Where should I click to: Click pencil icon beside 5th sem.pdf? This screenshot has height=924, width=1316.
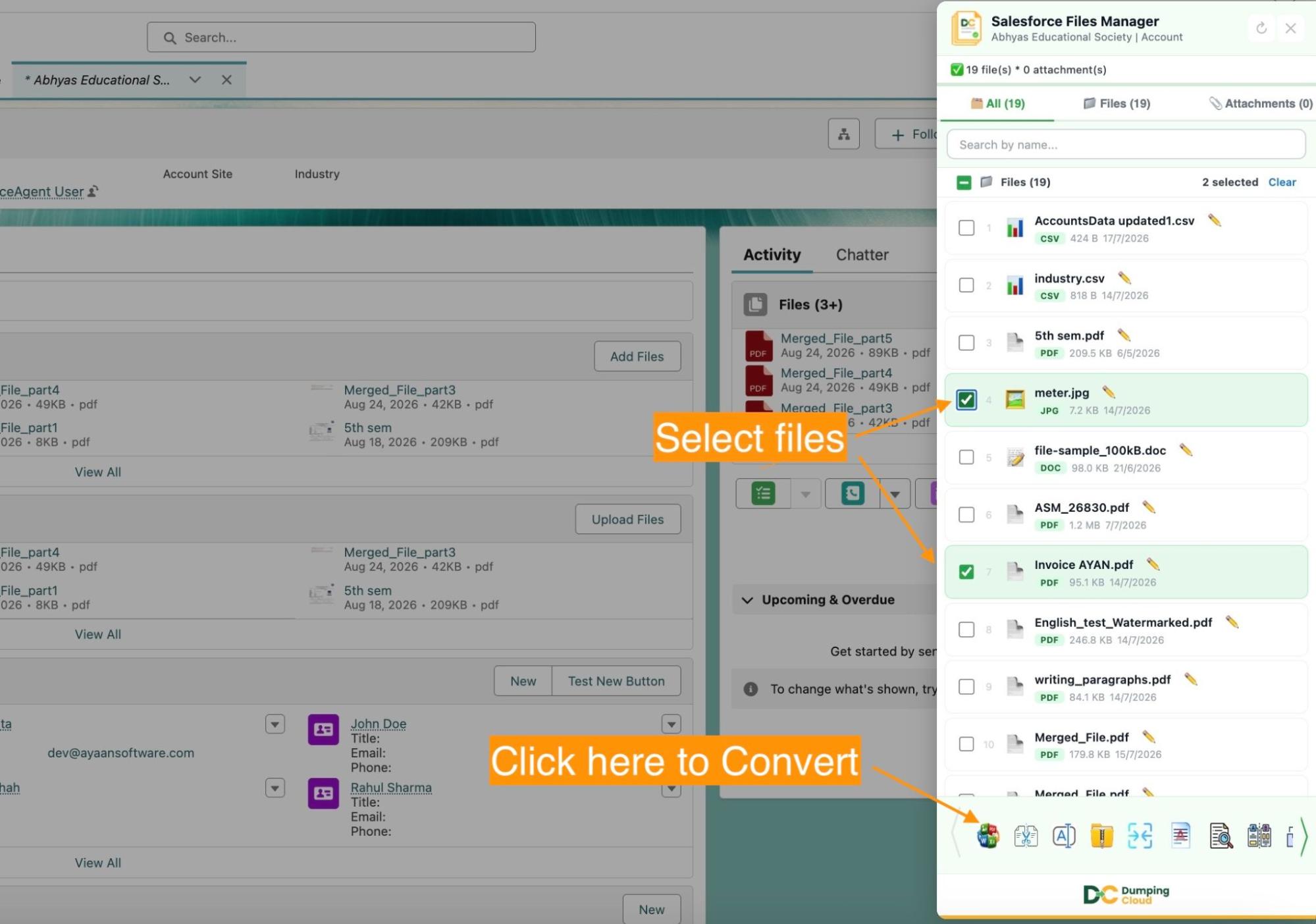pyautogui.click(x=1124, y=335)
